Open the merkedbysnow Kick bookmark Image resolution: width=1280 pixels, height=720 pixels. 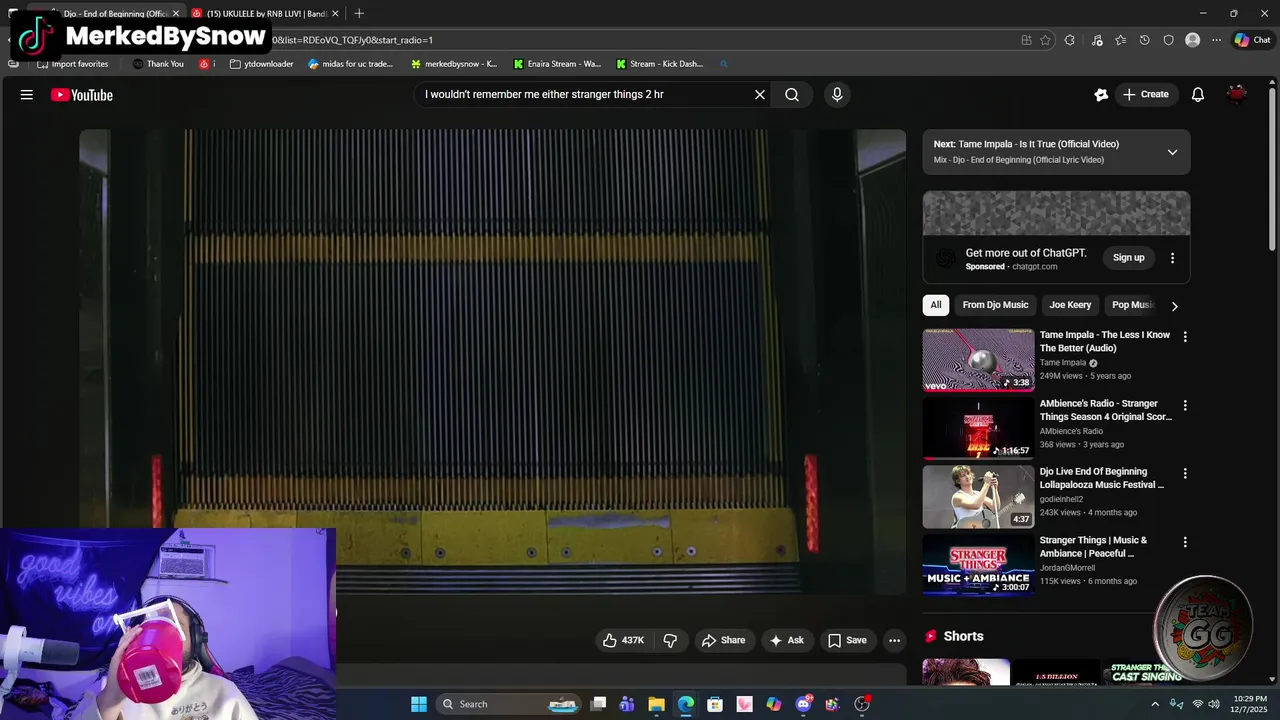[x=454, y=64]
